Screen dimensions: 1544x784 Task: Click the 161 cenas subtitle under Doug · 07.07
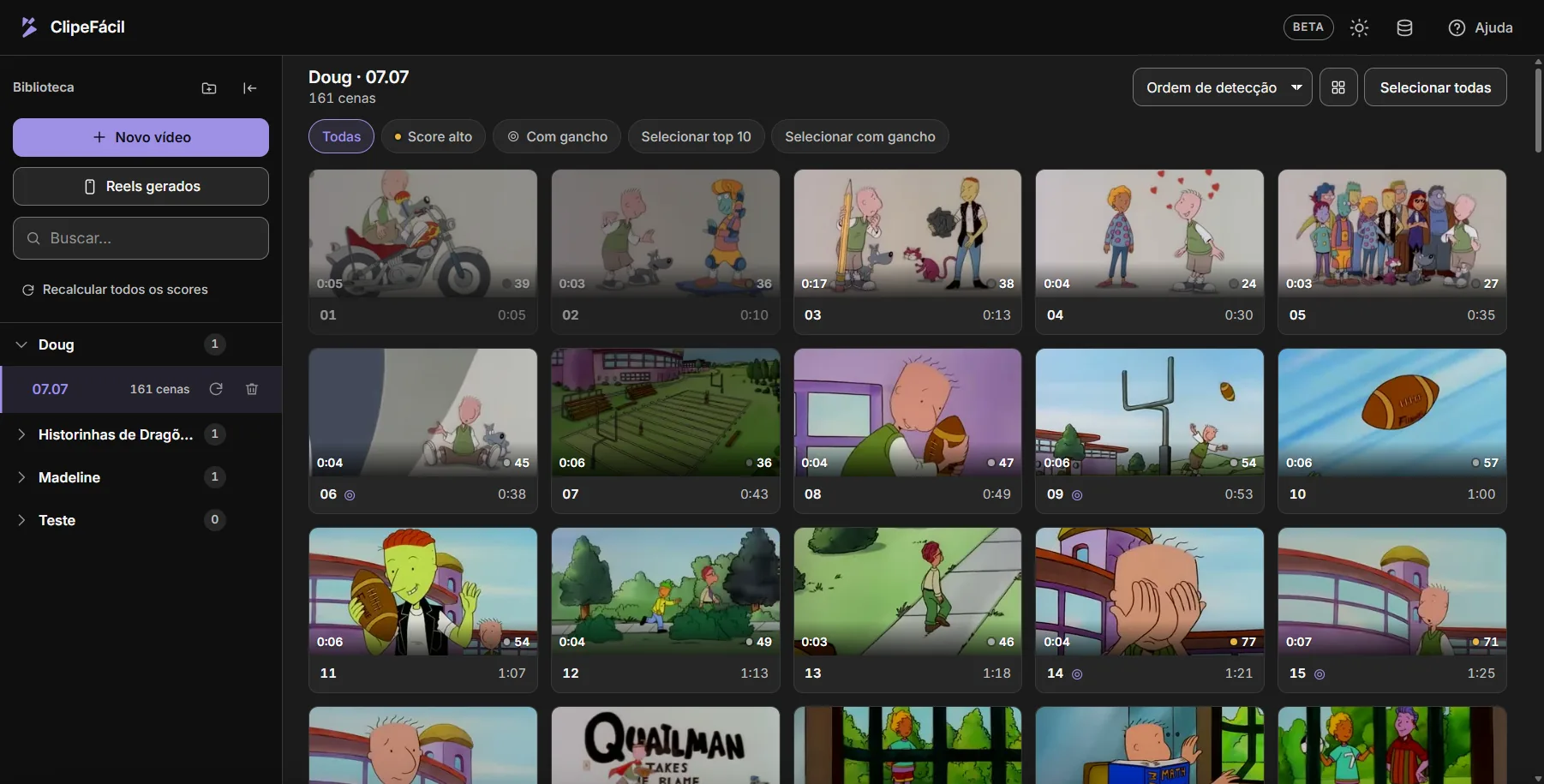pyautogui.click(x=342, y=99)
